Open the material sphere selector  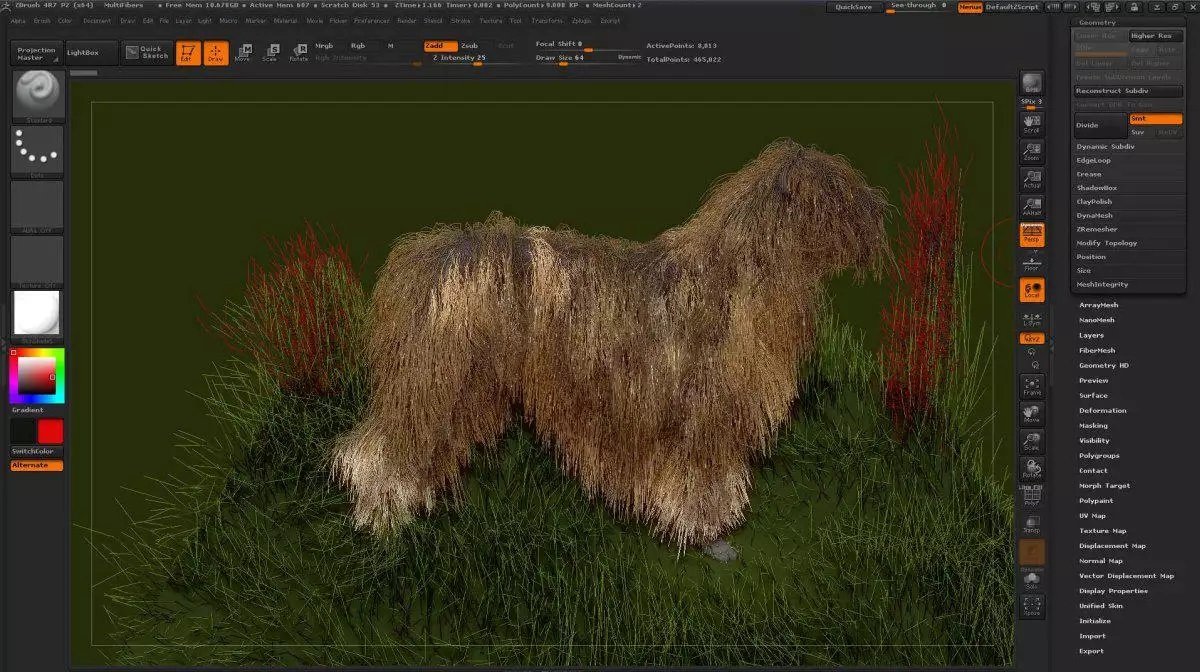38,316
